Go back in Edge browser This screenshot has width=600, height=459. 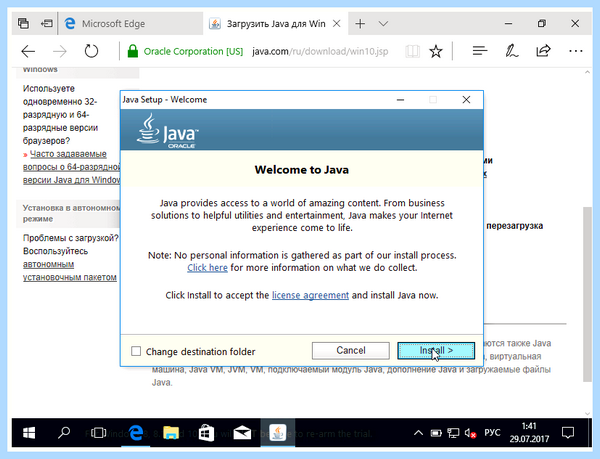[x=28, y=51]
